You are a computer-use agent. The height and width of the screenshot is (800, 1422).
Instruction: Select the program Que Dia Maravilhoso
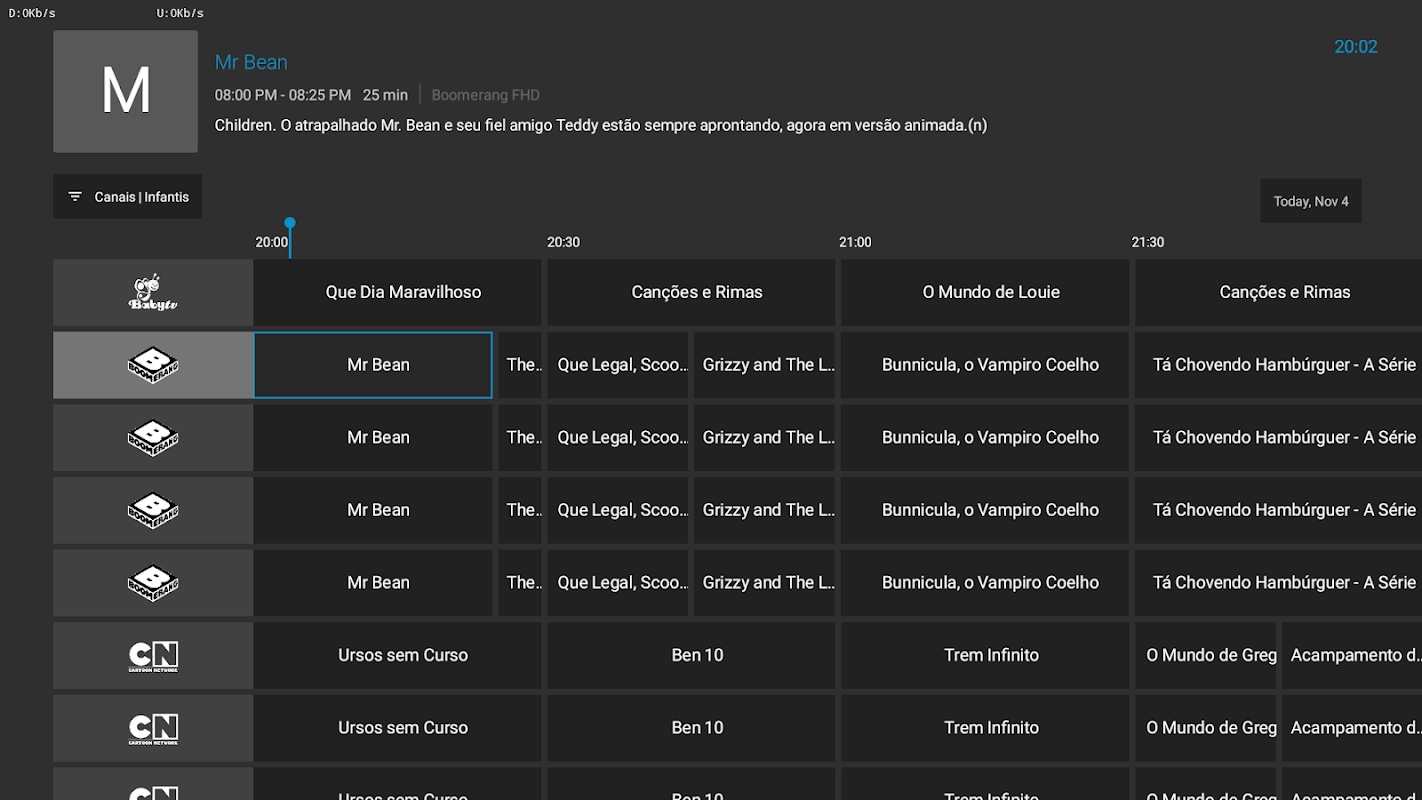click(403, 292)
